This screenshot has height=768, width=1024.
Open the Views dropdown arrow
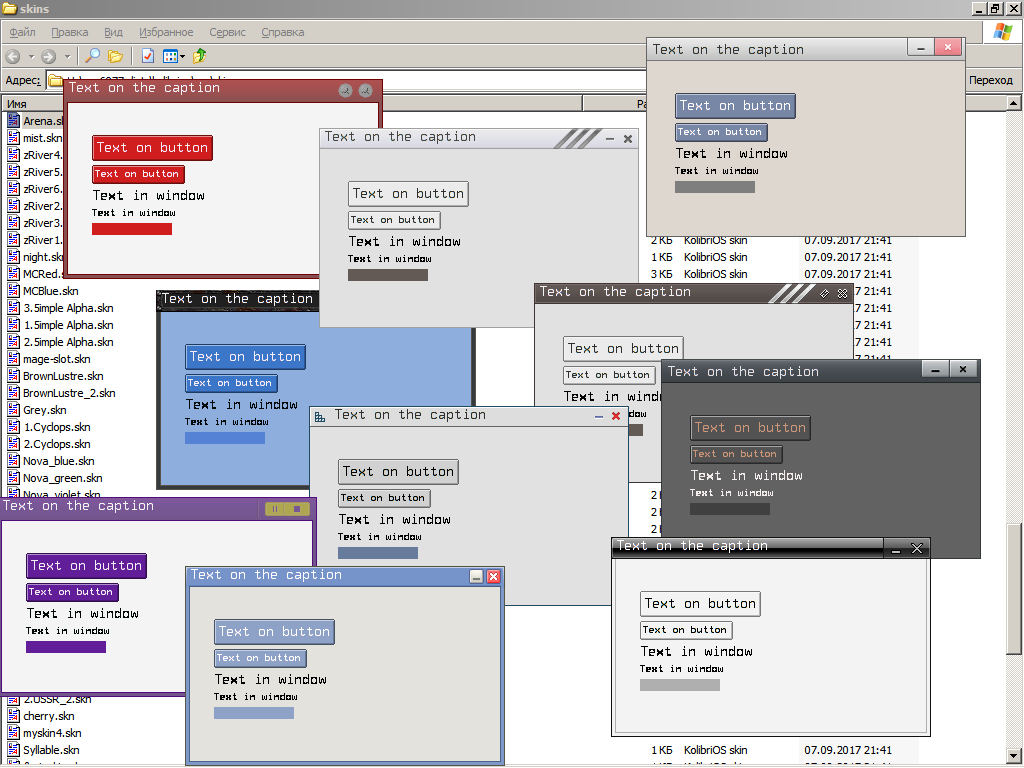pos(182,56)
